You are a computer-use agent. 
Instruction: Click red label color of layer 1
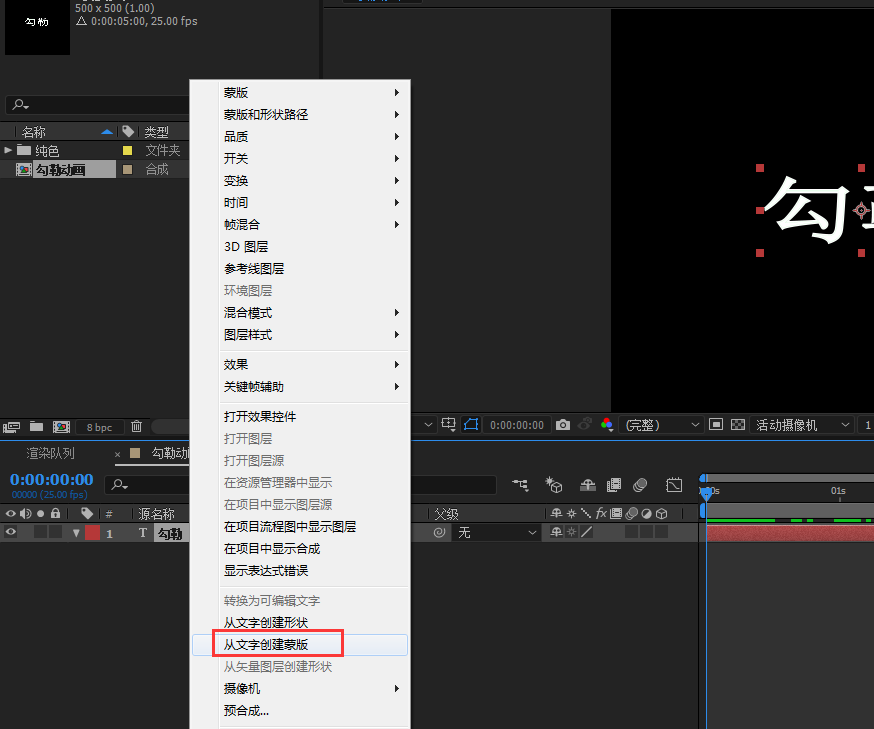[93, 533]
